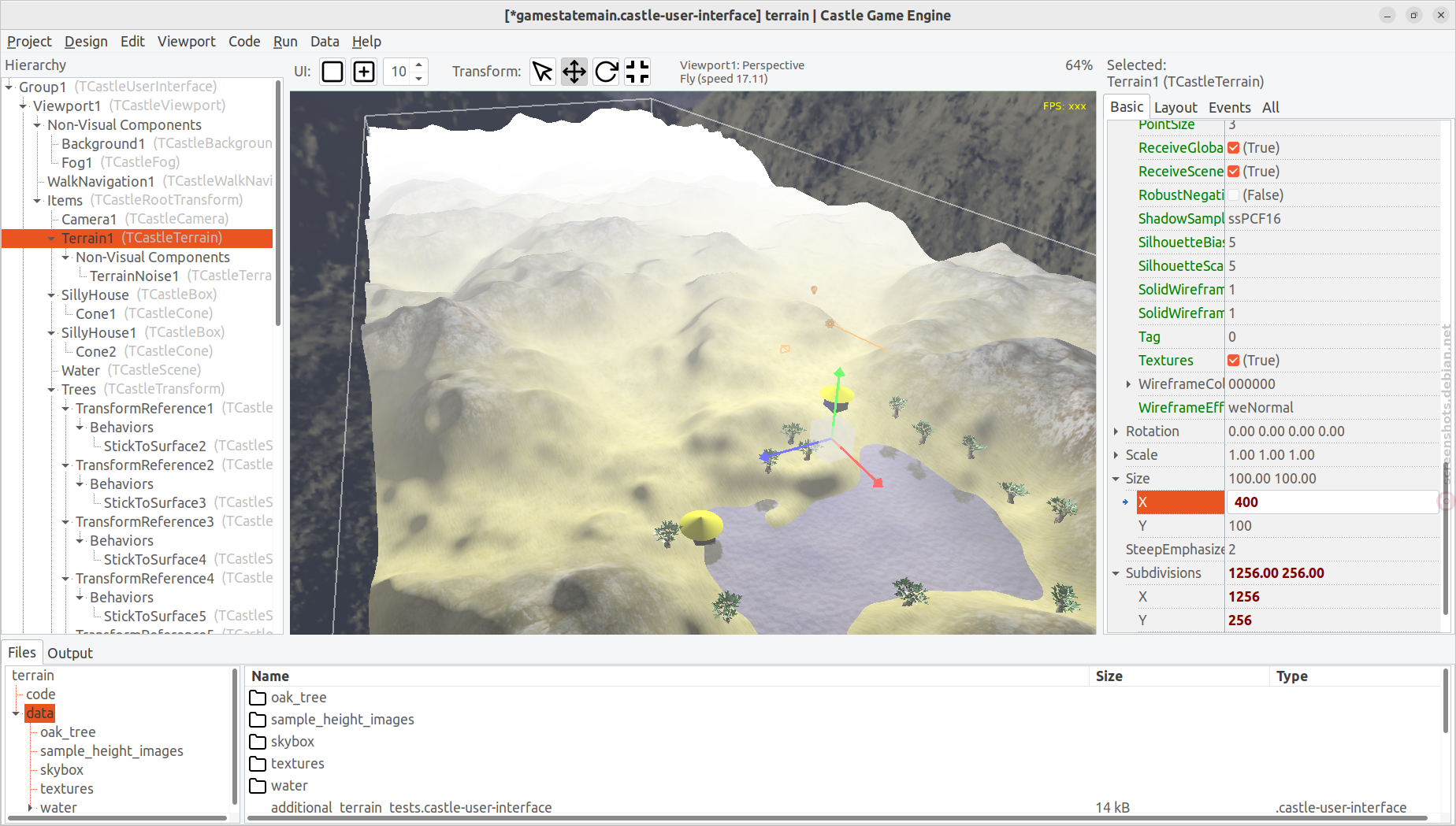
Task: Switch to the All properties tab
Action: pos(1270,107)
